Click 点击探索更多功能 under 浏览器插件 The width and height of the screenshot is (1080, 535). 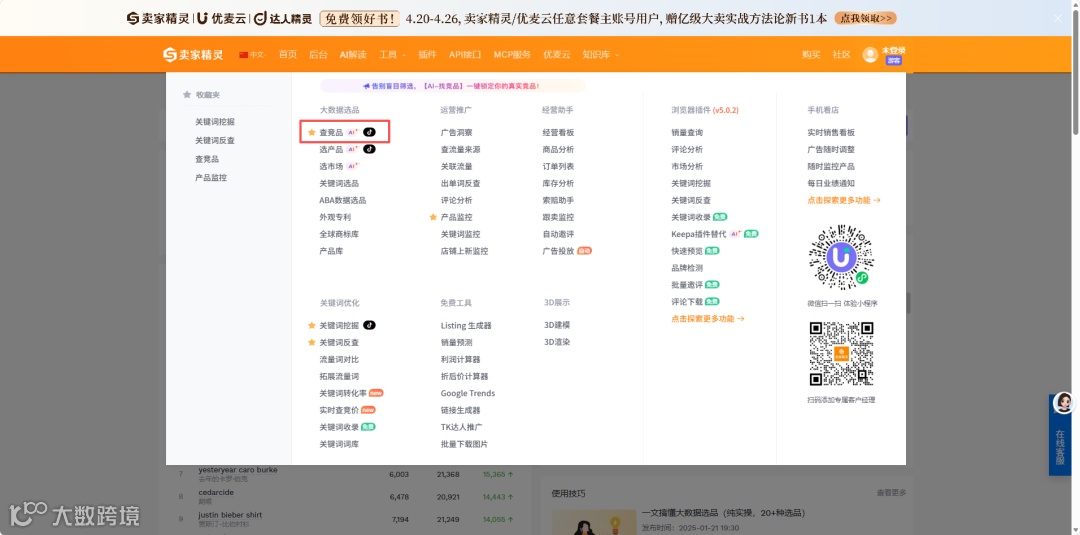708,319
